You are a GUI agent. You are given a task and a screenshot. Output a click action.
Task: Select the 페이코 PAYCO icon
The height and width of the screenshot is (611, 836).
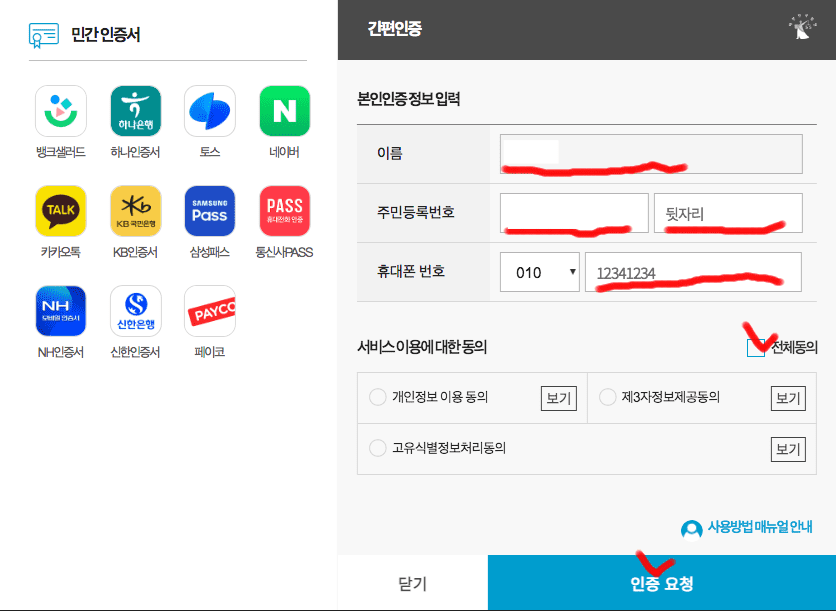tap(210, 311)
